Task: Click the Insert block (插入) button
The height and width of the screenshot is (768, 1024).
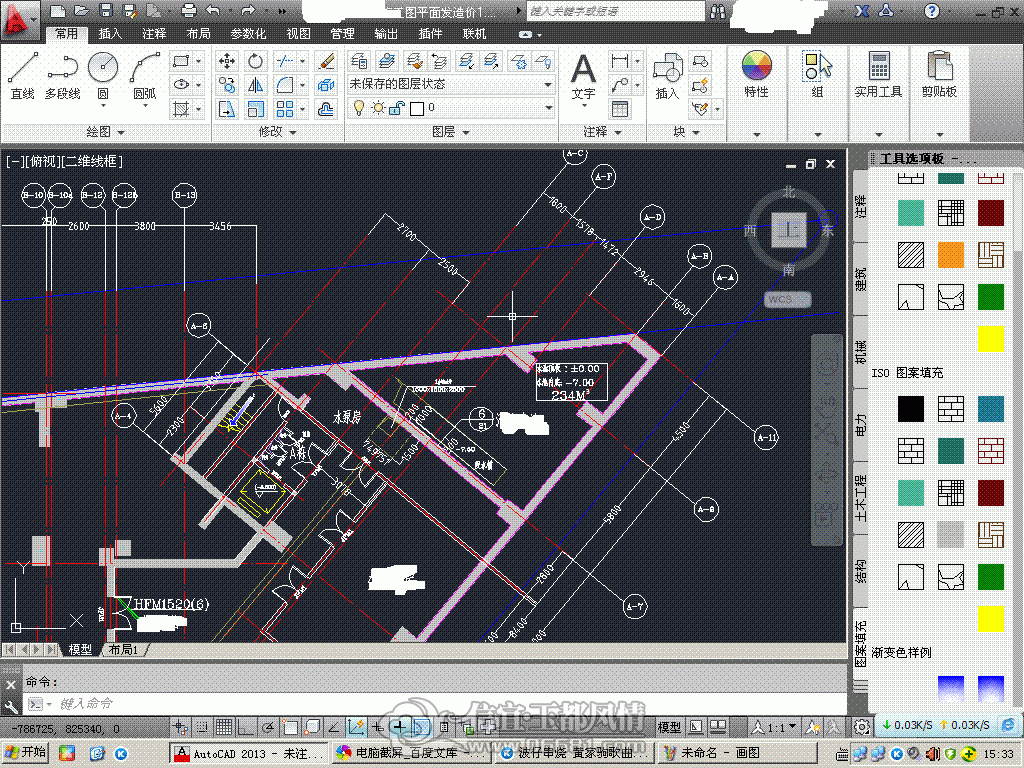Action: tap(667, 76)
